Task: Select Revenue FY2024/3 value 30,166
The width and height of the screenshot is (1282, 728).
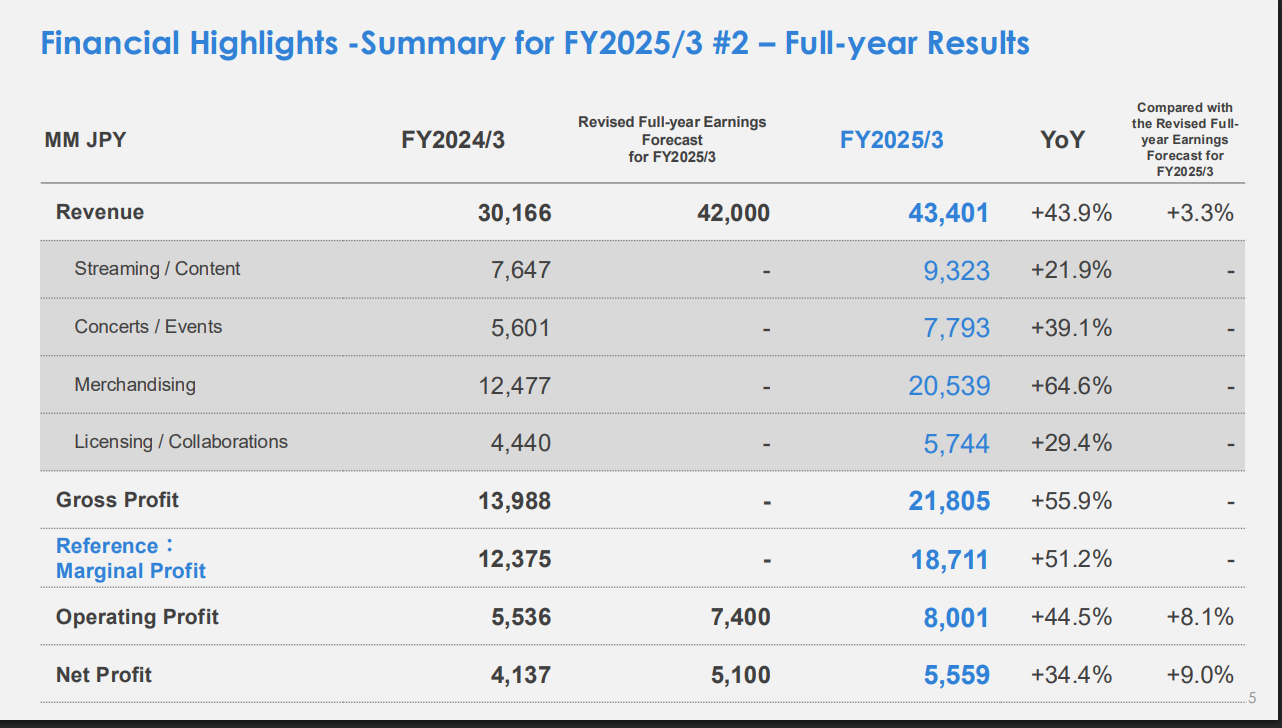Action: pos(514,213)
